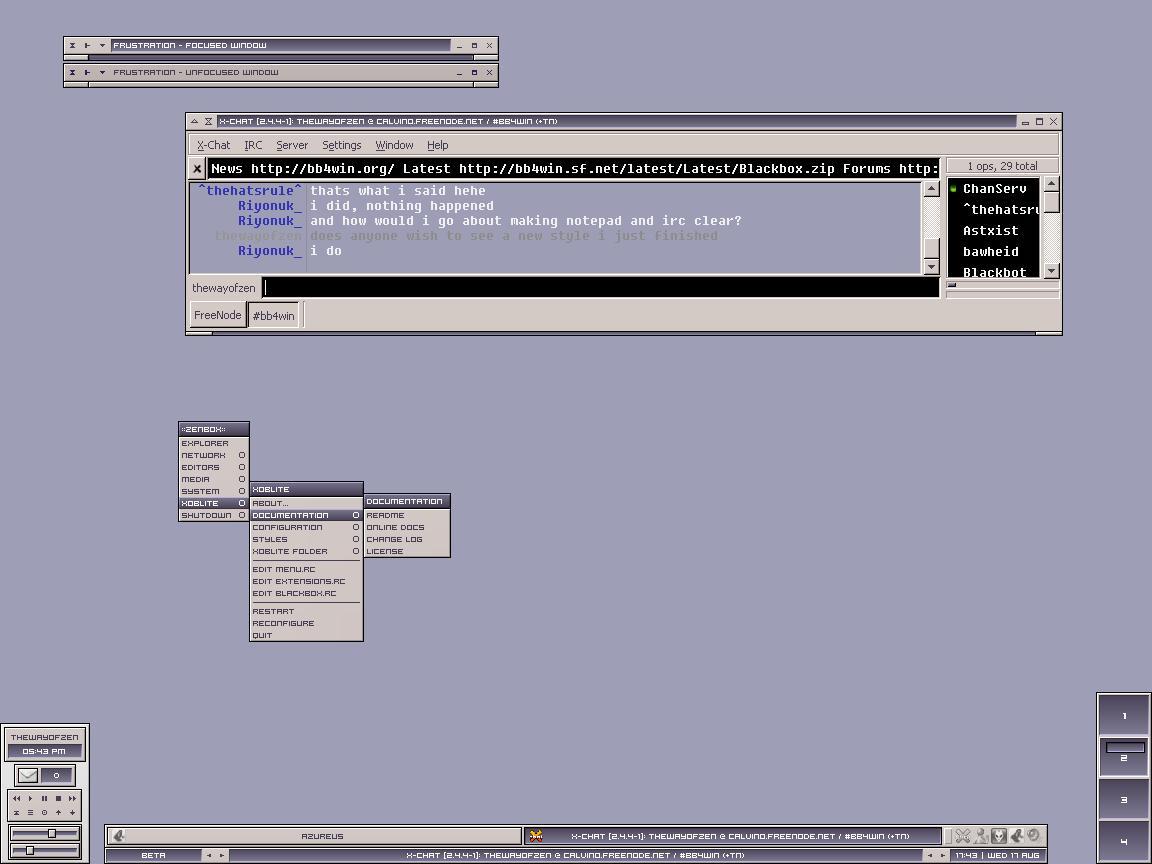The width and height of the screenshot is (1152, 864).
Task: Click the down arrow icon in media controls
Action: point(73,813)
